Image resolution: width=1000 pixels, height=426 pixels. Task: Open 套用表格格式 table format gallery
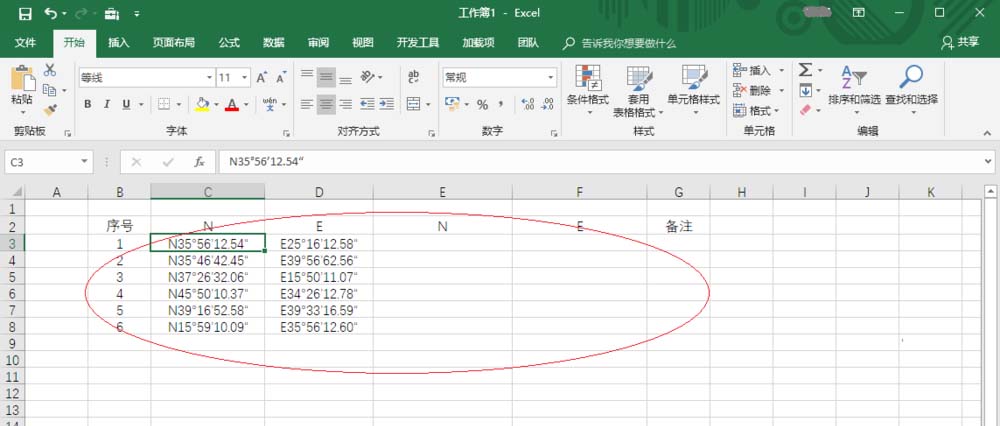tap(638, 91)
